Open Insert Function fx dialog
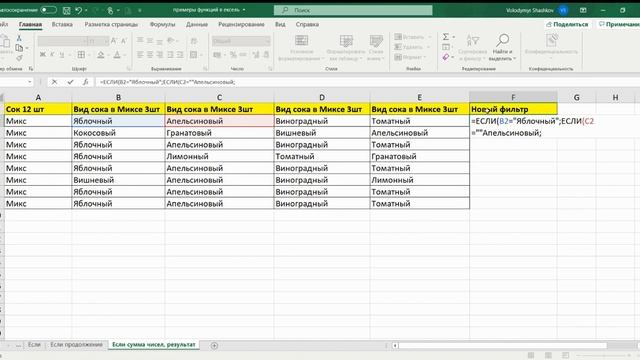The image size is (640, 360). click(x=85, y=82)
